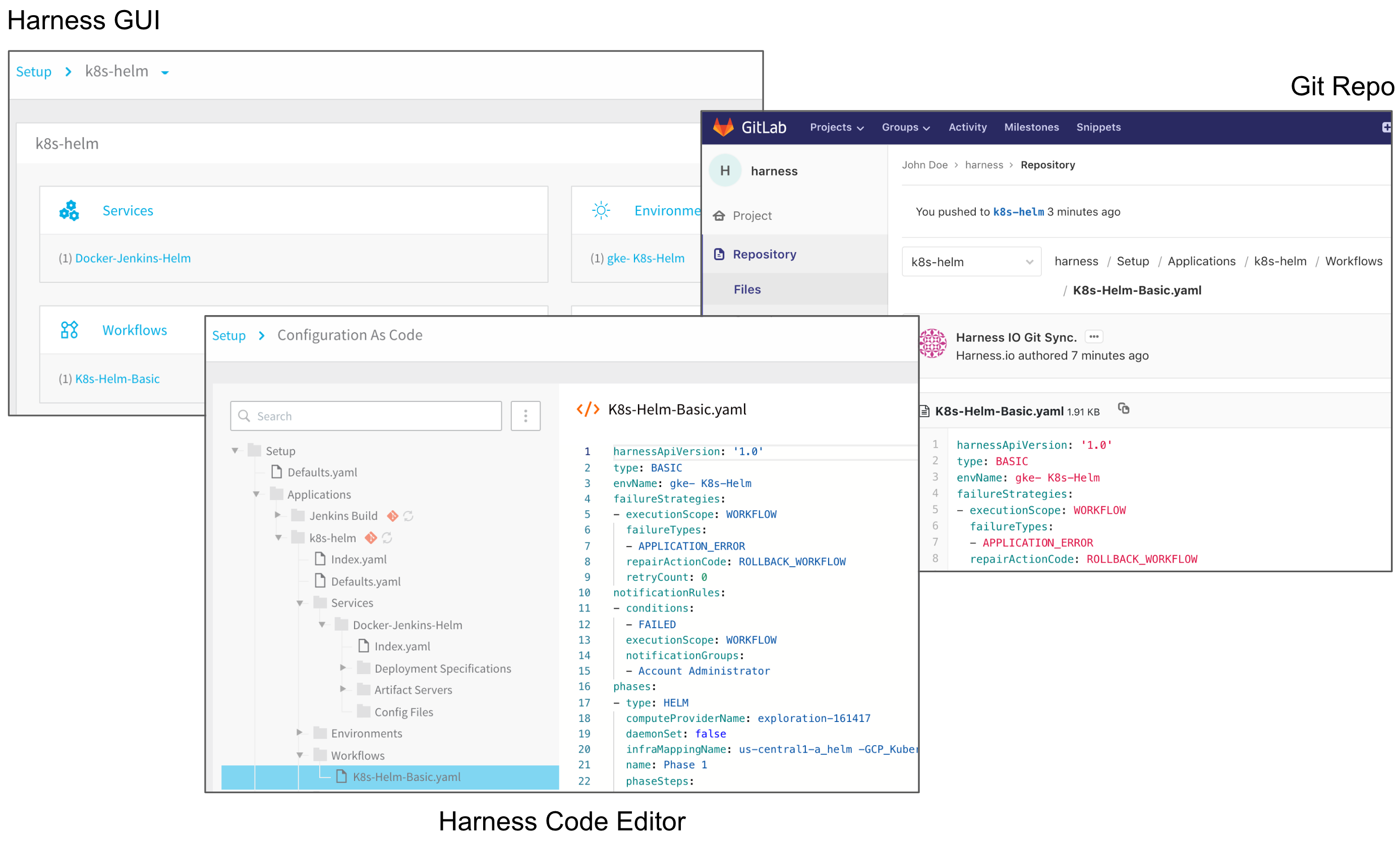The image size is (1400, 844).
Task: Open the vertical ellipsis menu next to Search
Action: (x=525, y=416)
